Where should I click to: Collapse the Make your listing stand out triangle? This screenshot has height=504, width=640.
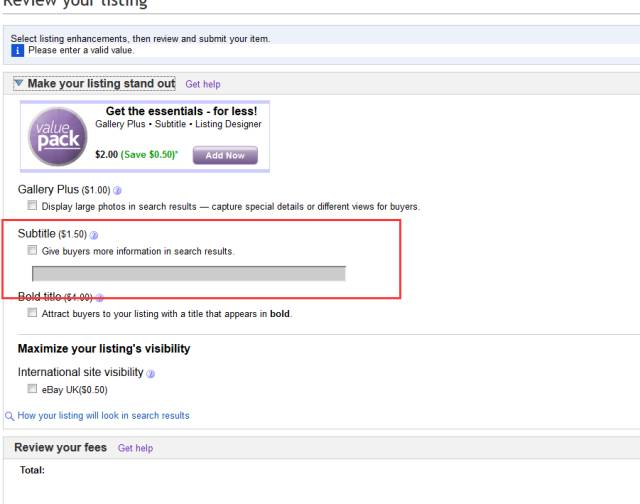19,83
